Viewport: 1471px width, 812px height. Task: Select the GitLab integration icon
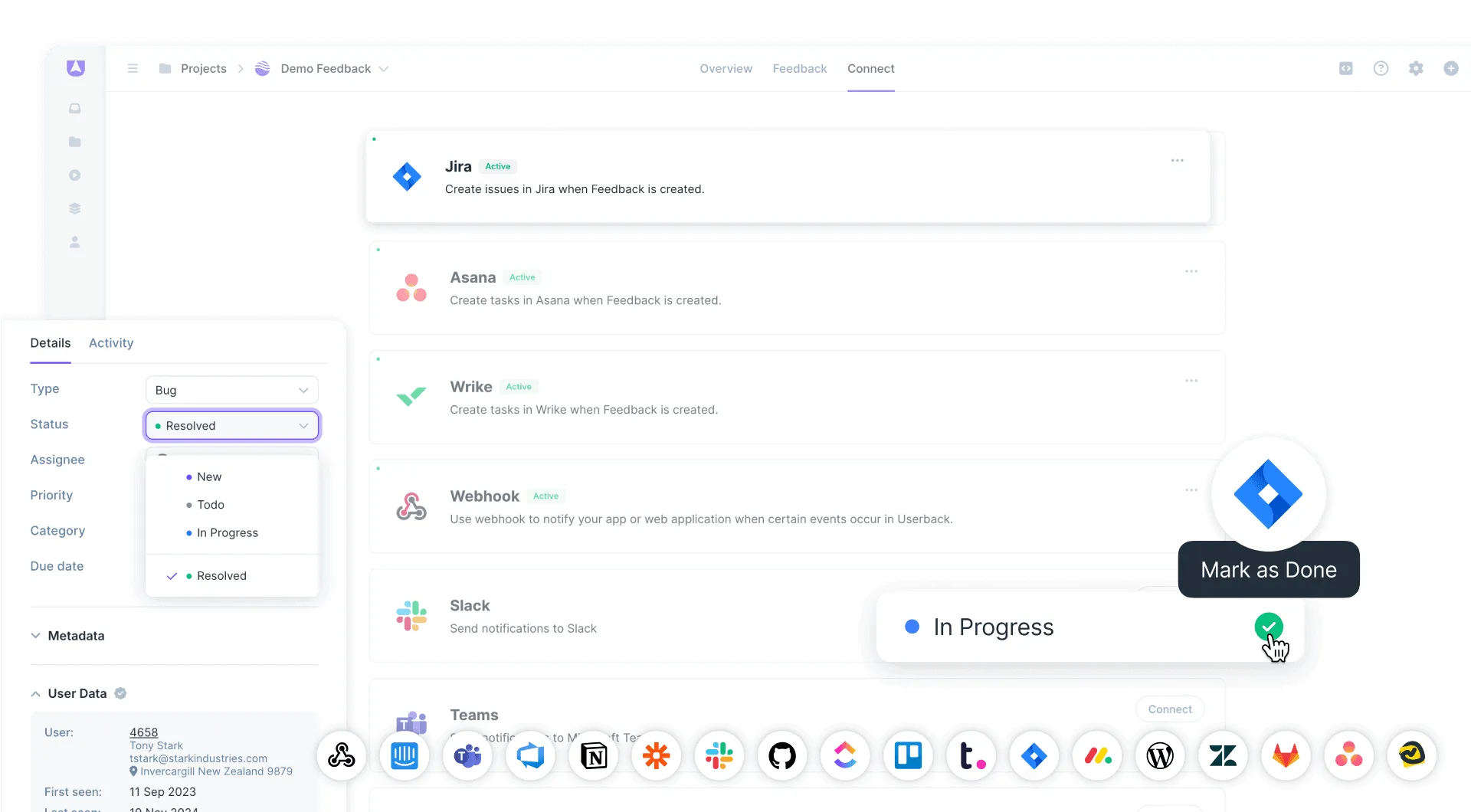tap(1286, 755)
